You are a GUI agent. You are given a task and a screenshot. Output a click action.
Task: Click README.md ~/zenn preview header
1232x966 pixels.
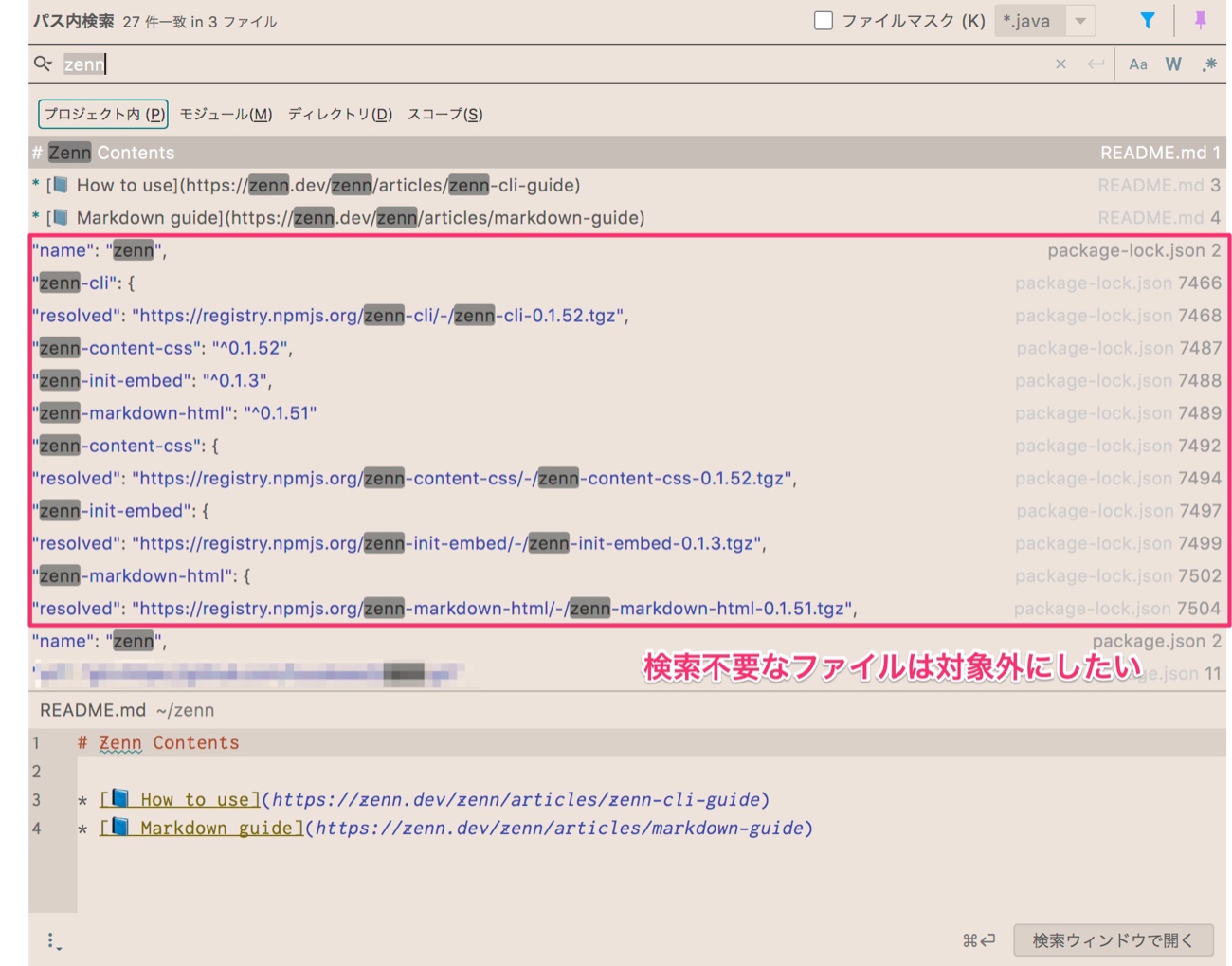coord(127,710)
